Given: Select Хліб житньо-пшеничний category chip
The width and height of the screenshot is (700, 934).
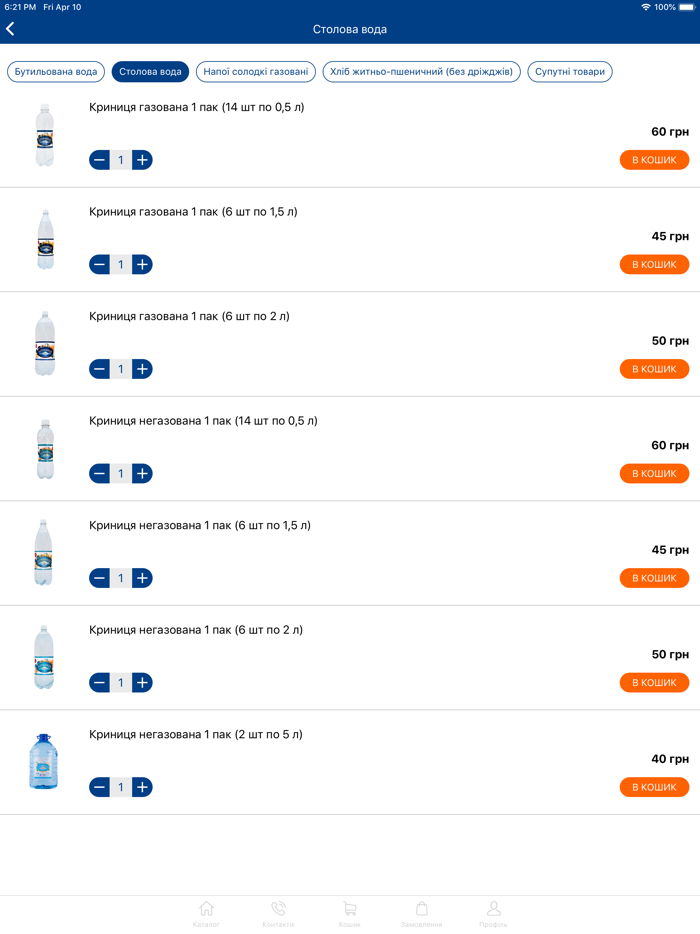Looking at the screenshot, I should pyautogui.click(x=421, y=72).
